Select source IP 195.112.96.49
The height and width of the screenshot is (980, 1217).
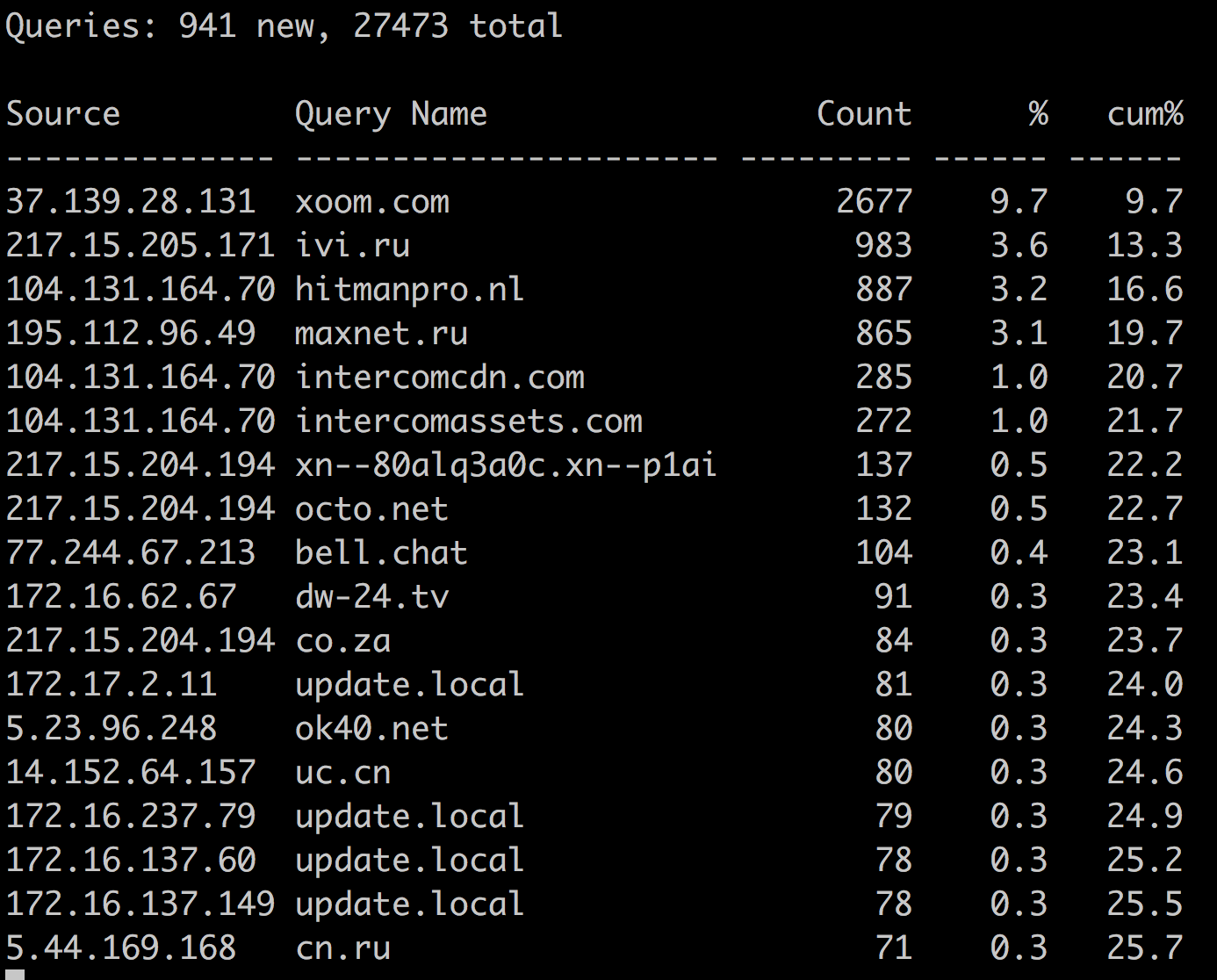131,334
